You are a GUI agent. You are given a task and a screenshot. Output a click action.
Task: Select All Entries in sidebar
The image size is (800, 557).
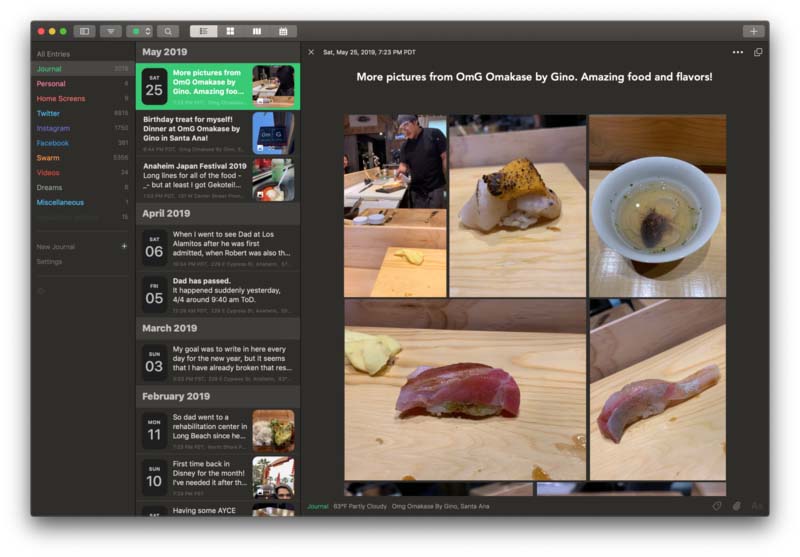(83, 54)
